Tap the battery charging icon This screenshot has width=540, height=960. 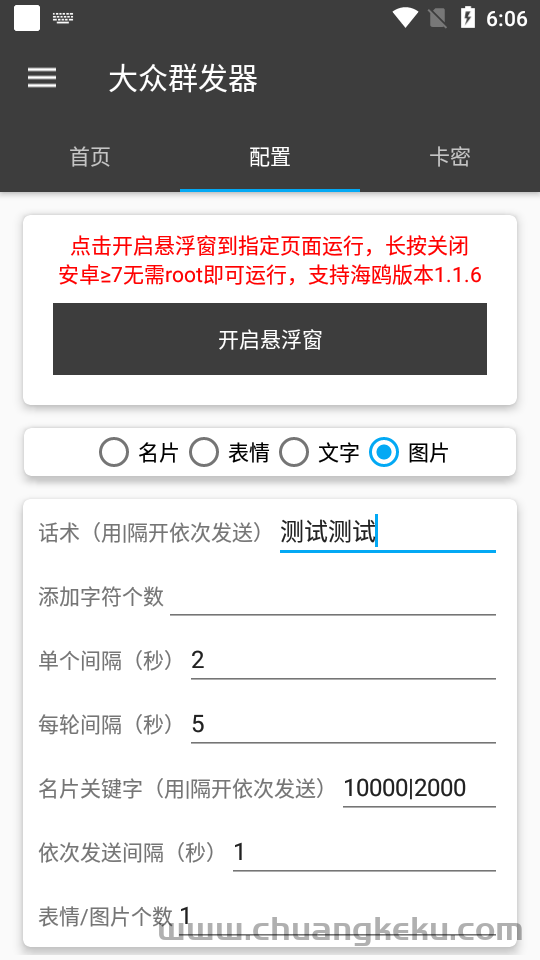point(468,18)
